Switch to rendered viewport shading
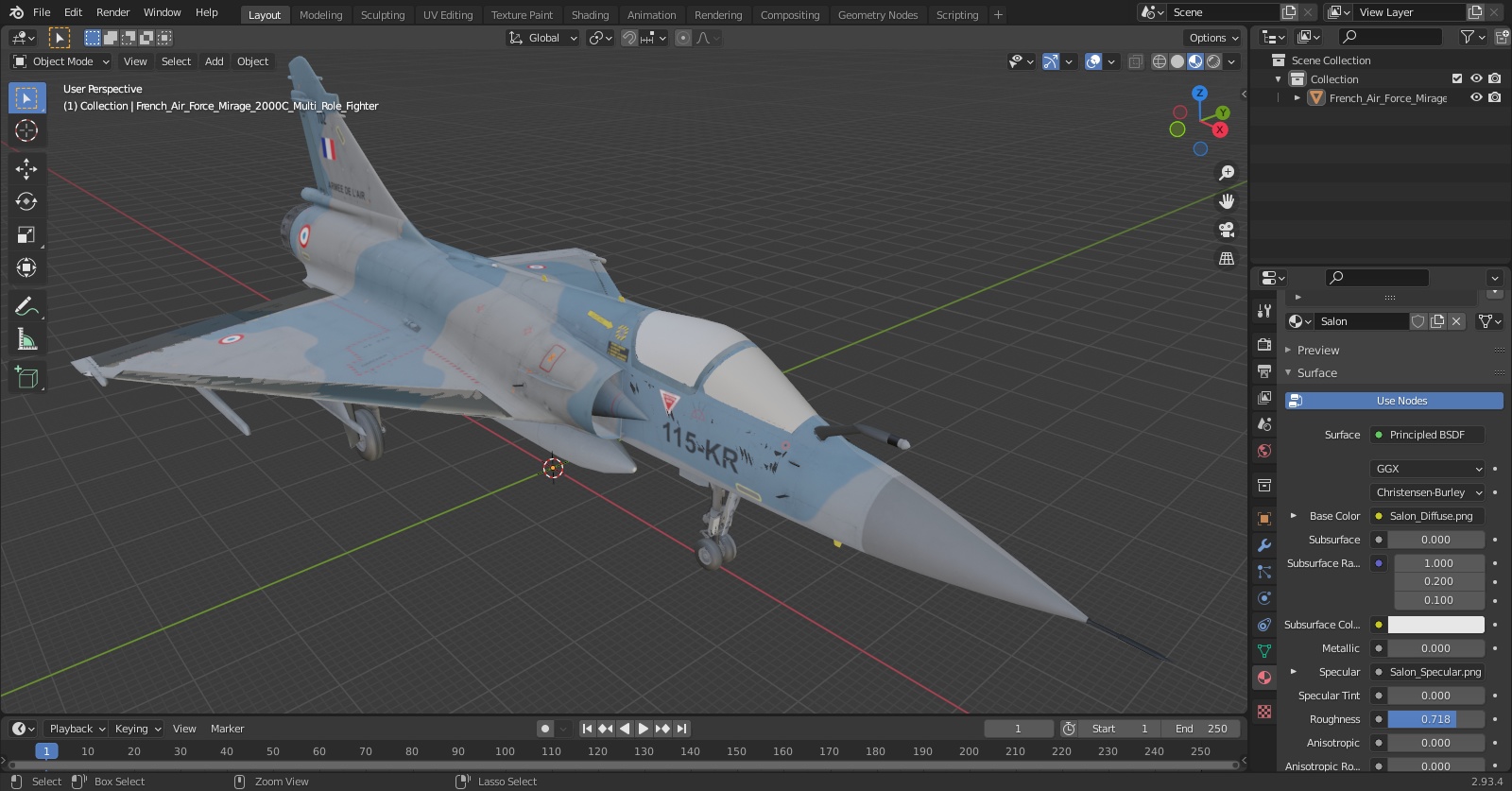 coord(1213,61)
